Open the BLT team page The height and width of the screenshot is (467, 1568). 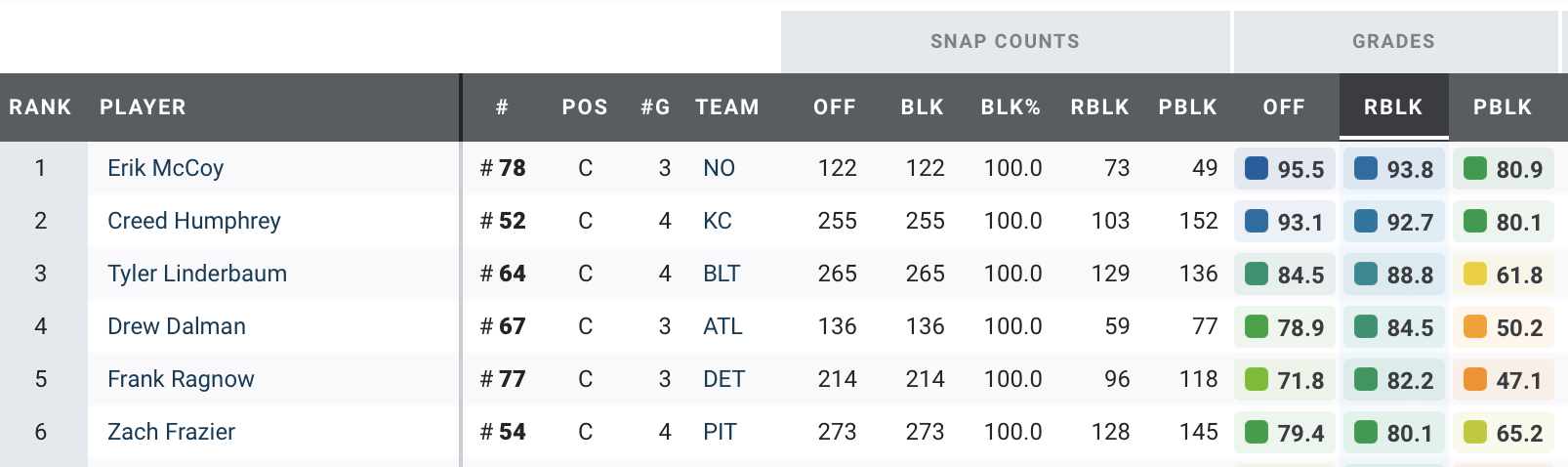coord(722,274)
